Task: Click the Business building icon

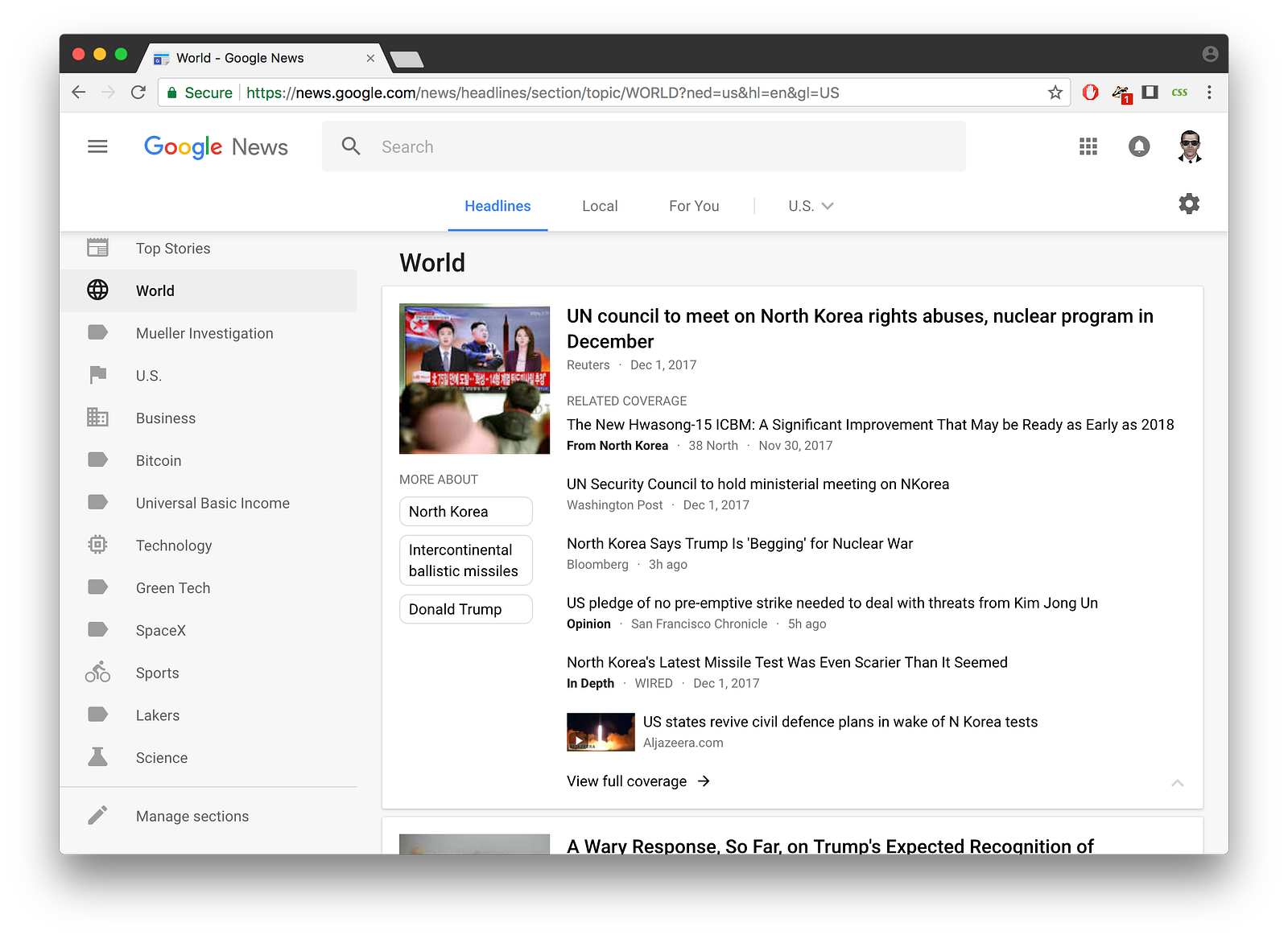Action: [97, 418]
